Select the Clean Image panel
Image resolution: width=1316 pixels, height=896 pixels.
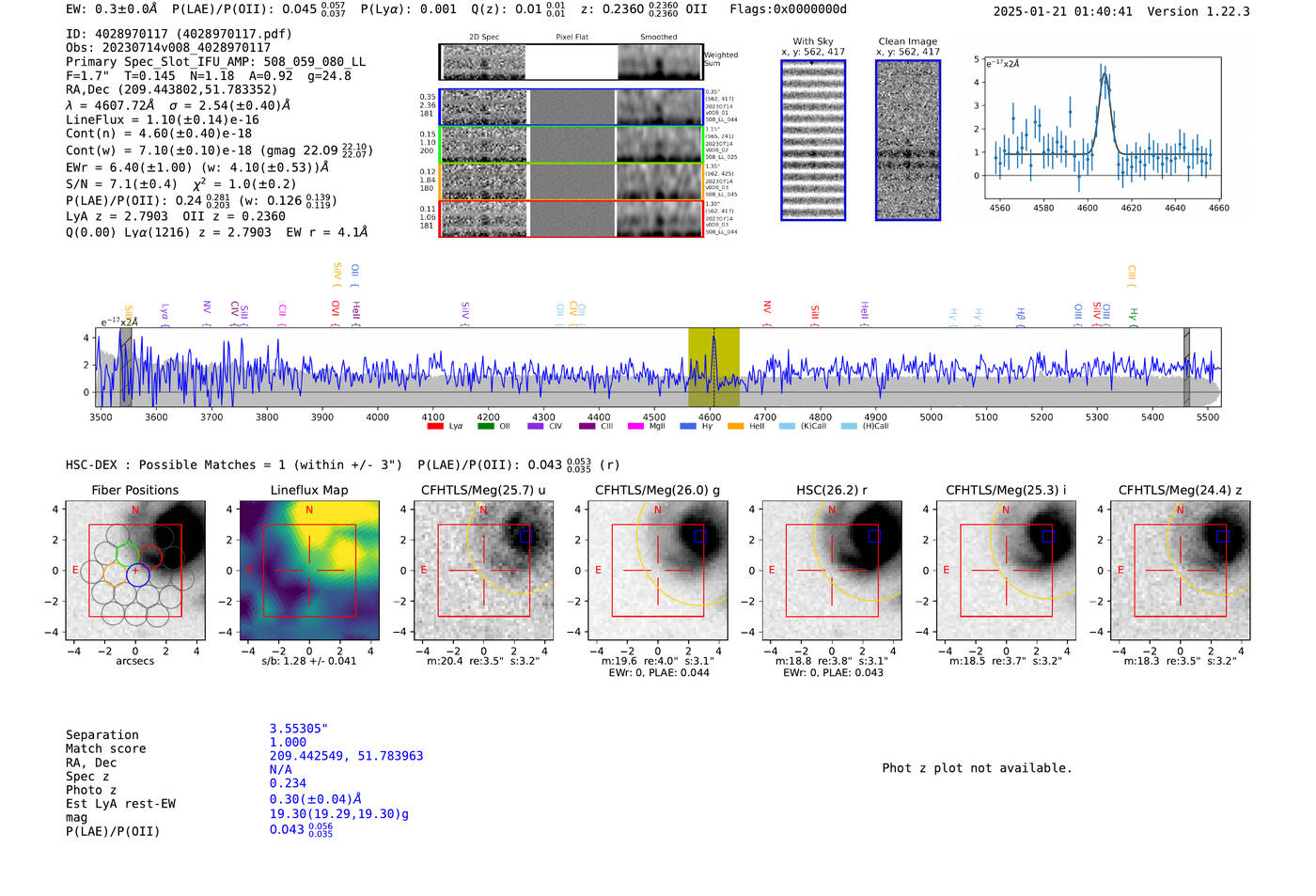pos(908,140)
